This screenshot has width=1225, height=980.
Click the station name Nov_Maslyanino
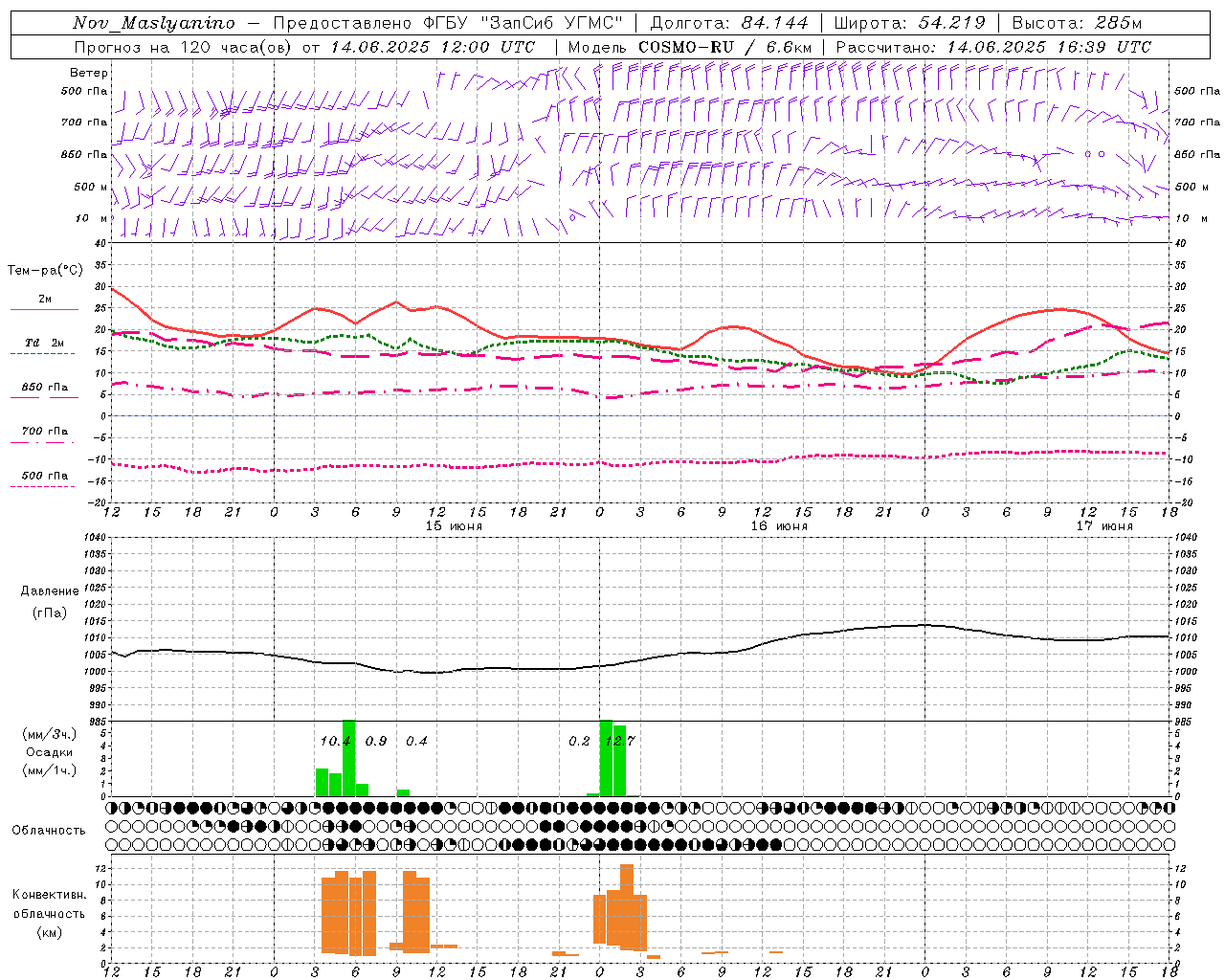tap(154, 23)
